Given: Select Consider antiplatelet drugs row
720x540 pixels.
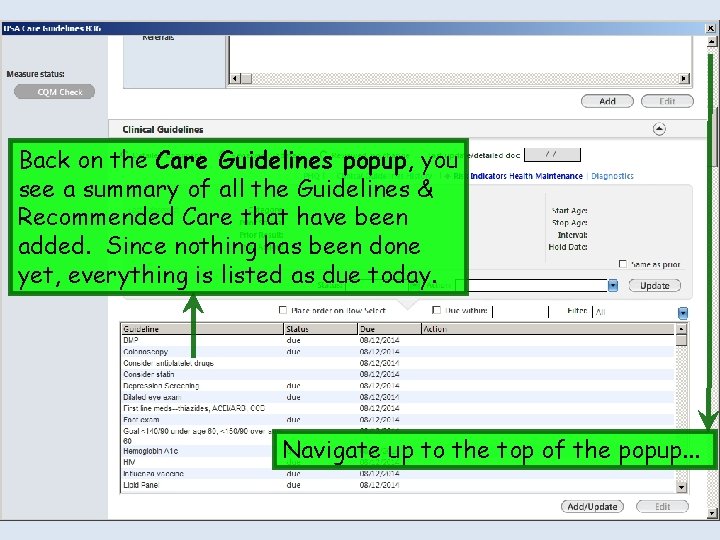Looking at the screenshot, I should 398,363.
